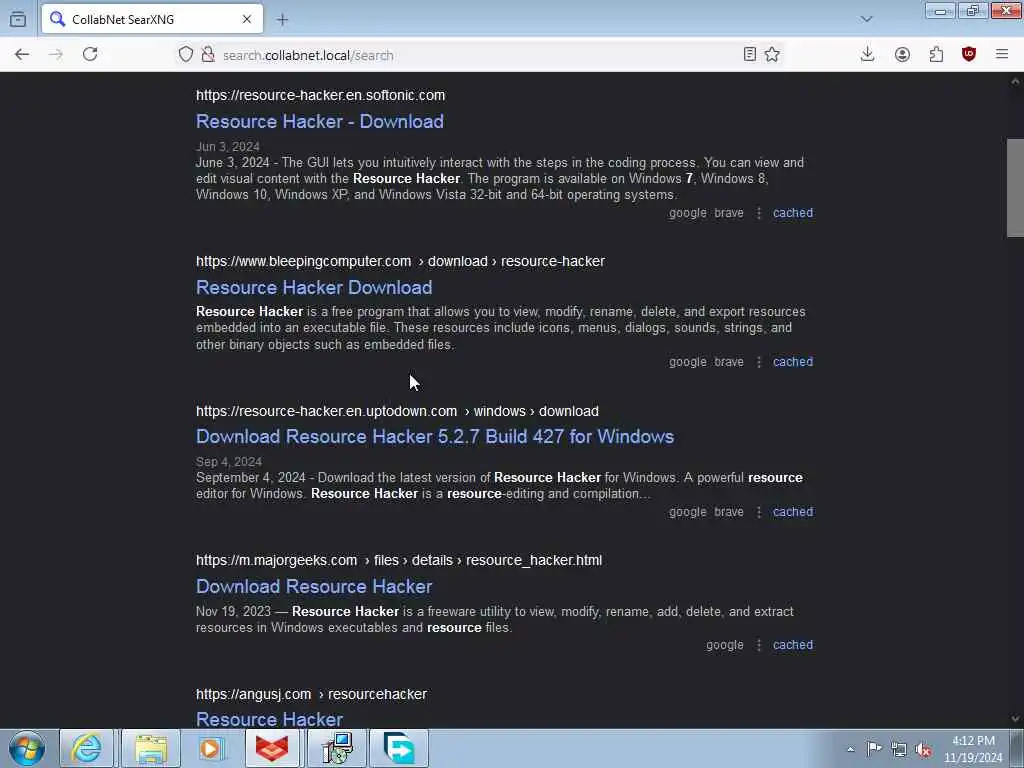The image size is (1024, 768).
Task: Open the Extensions puzzle-piece icon
Action: point(936,55)
